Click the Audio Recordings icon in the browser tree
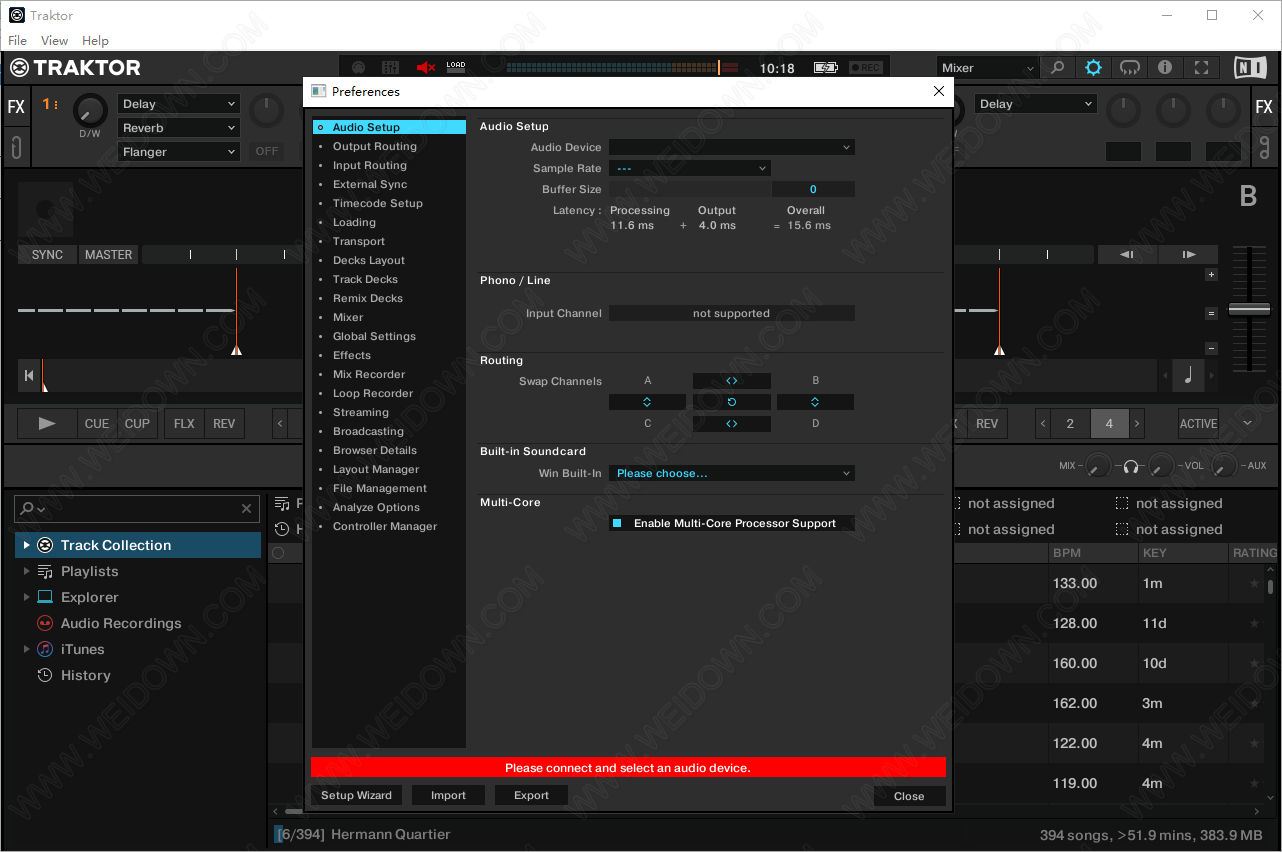The height and width of the screenshot is (852, 1282). click(x=45, y=623)
